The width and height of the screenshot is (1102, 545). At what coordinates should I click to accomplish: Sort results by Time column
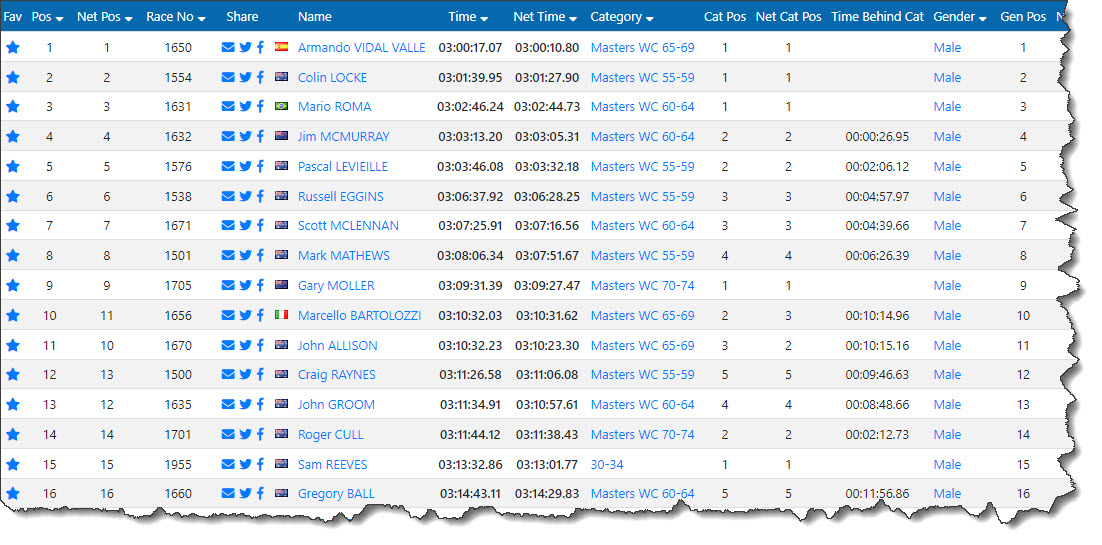pyautogui.click(x=468, y=17)
